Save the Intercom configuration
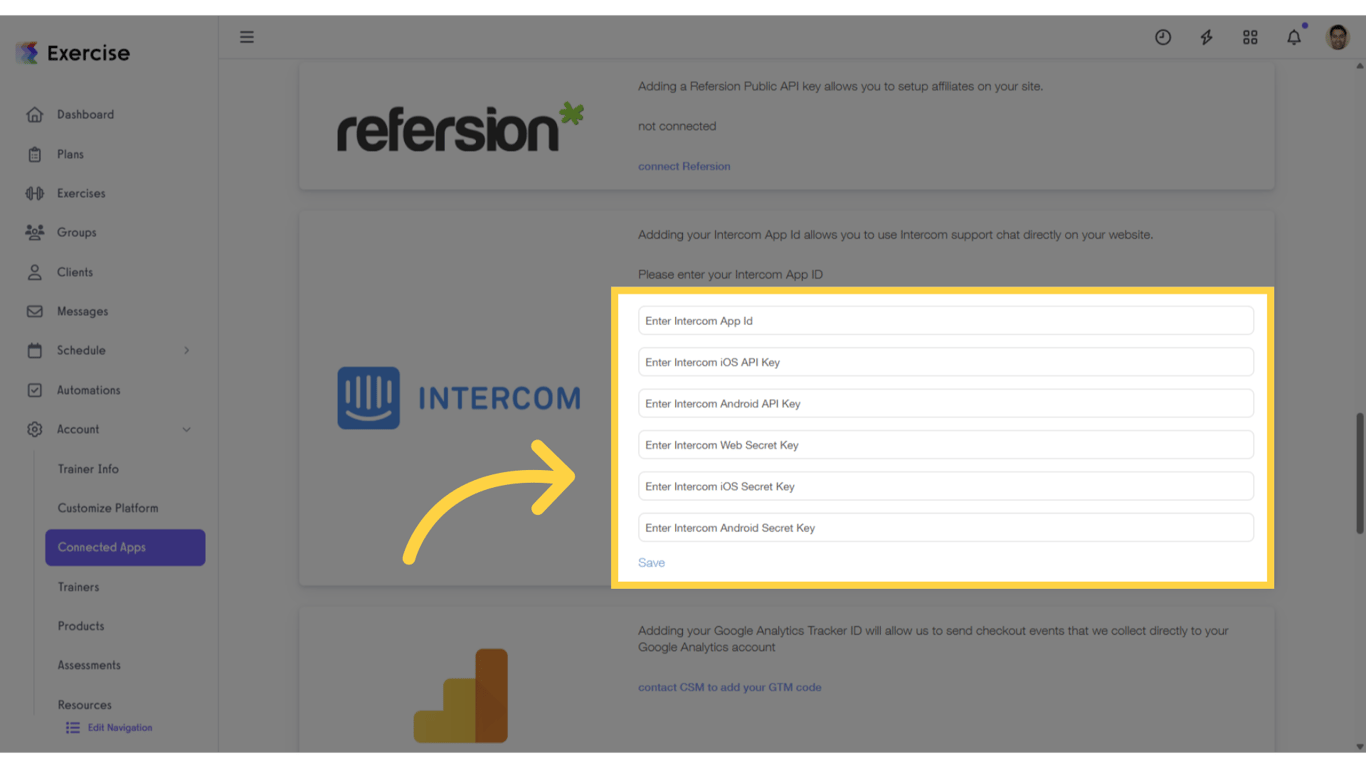The image size is (1366, 768). click(651, 562)
